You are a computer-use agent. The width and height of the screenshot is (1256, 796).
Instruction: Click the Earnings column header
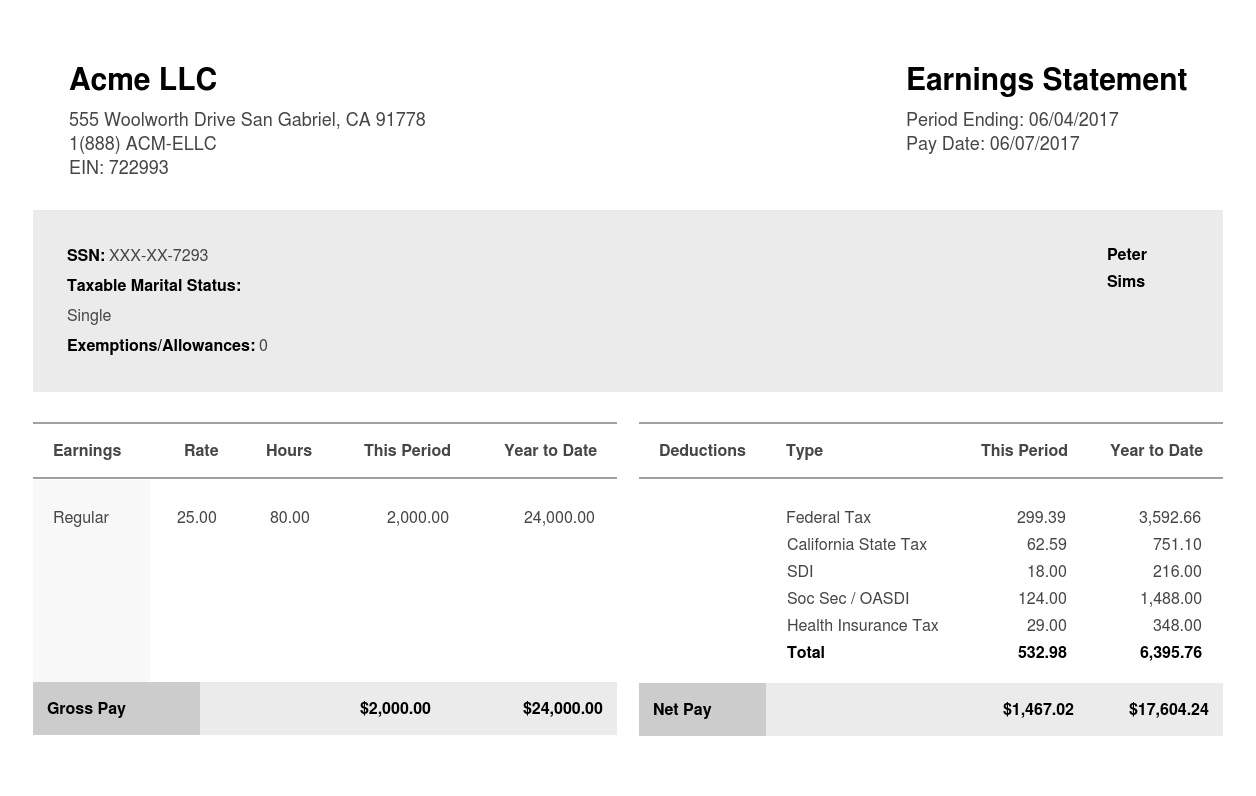[x=87, y=451]
